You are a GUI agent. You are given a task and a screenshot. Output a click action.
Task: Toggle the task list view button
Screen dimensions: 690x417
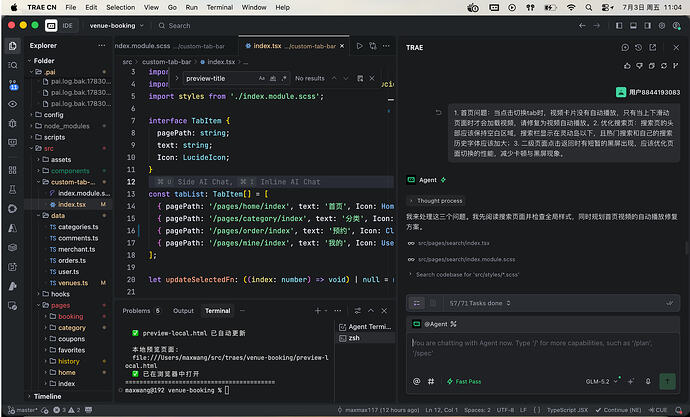pyautogui.click(x=417, y=303)
